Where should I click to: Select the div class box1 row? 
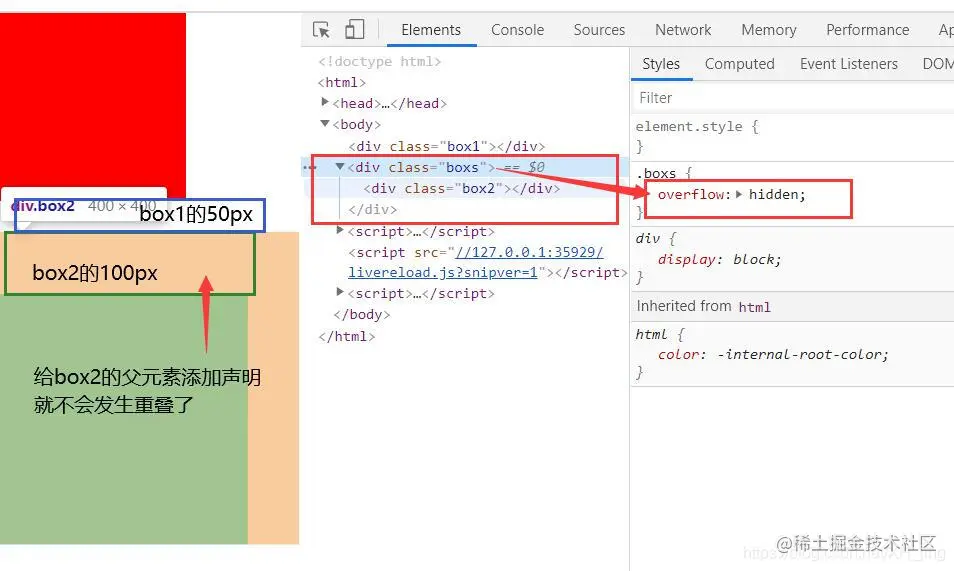pos(447,146)
